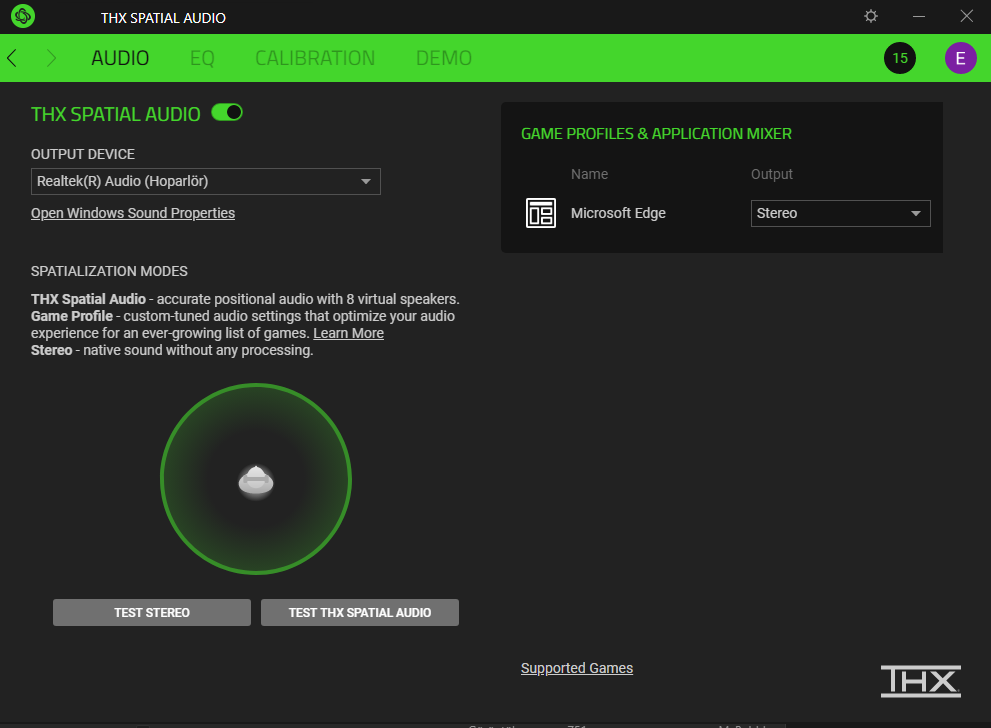This screenshot has width=991, height=728.
Task: Open the DEMO tab
Action: 444,58
